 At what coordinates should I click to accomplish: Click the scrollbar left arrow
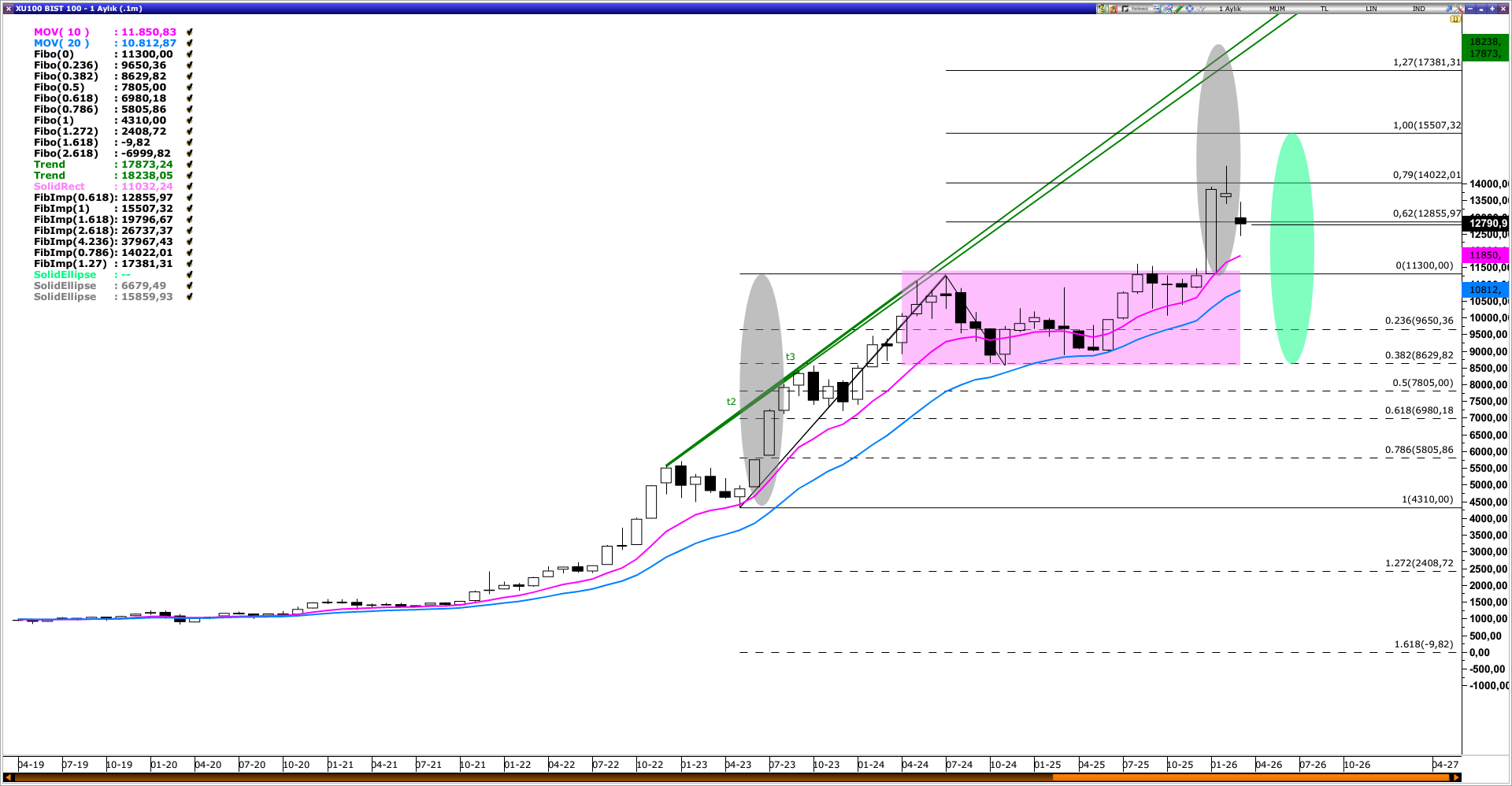tap(9, 777)
